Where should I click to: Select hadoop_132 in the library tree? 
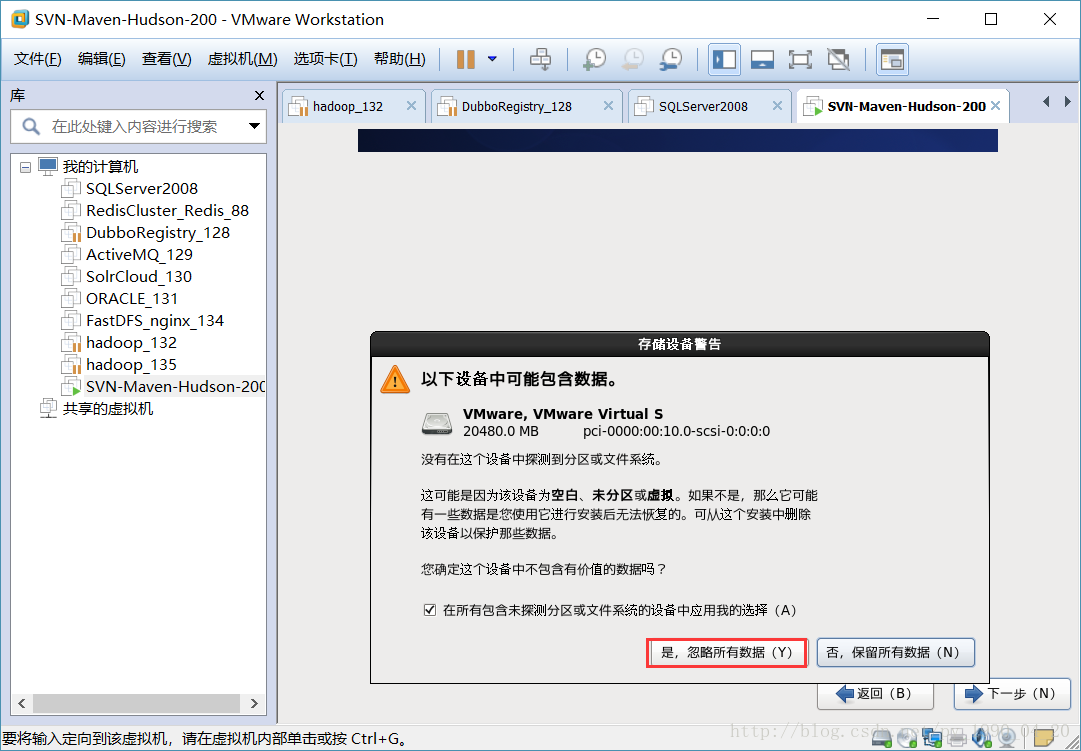coord(131,343)
